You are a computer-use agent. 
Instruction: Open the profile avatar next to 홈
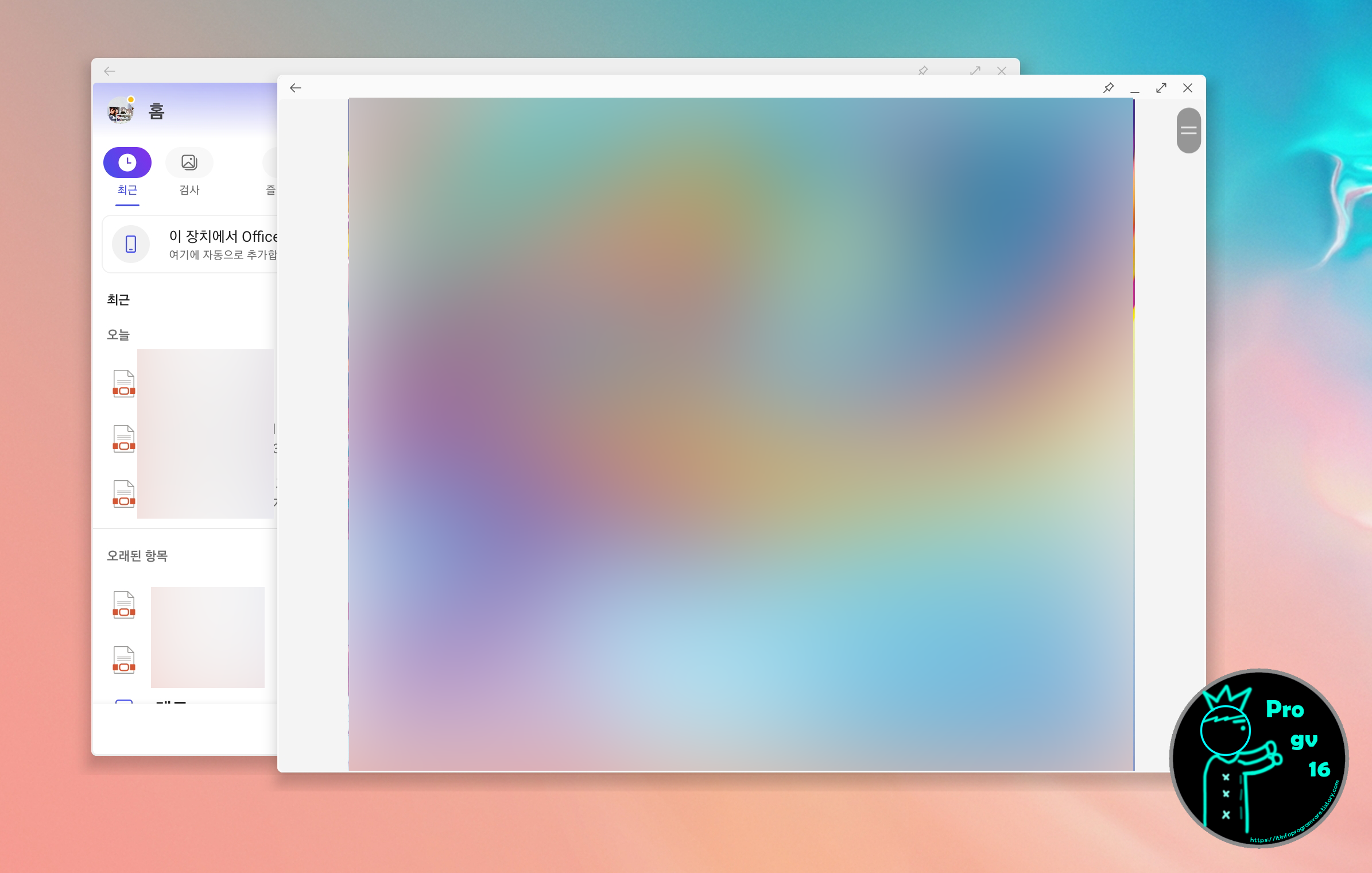tap(121, 110)
